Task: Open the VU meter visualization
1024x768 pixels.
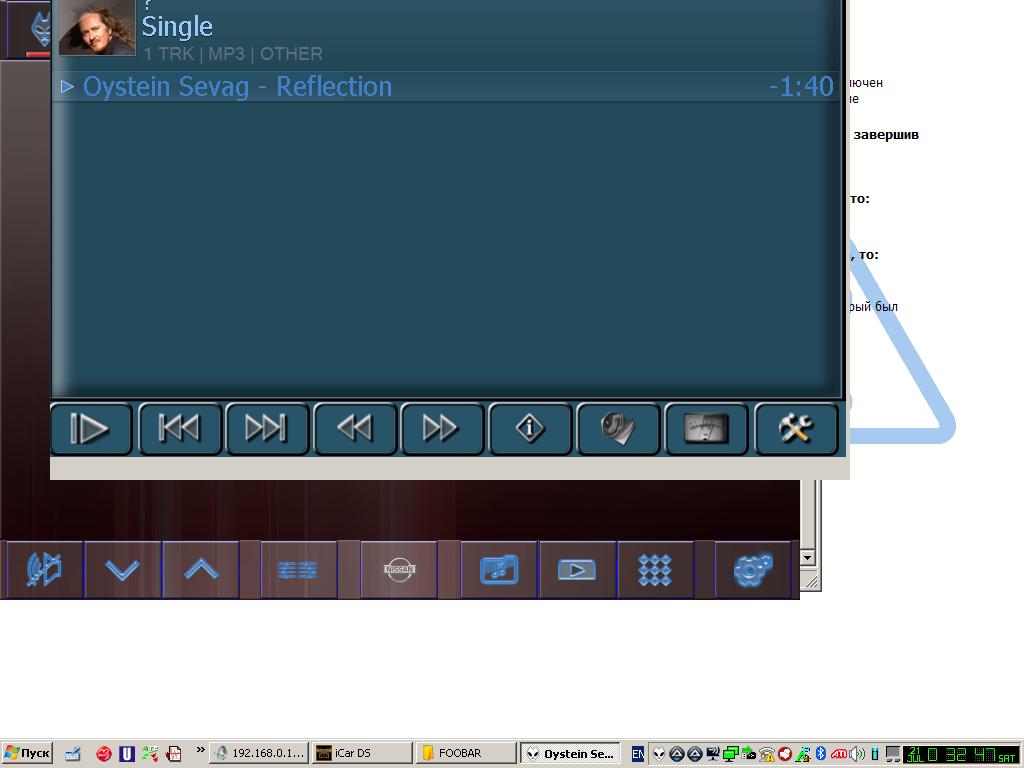Action: [x=706, y=429]
